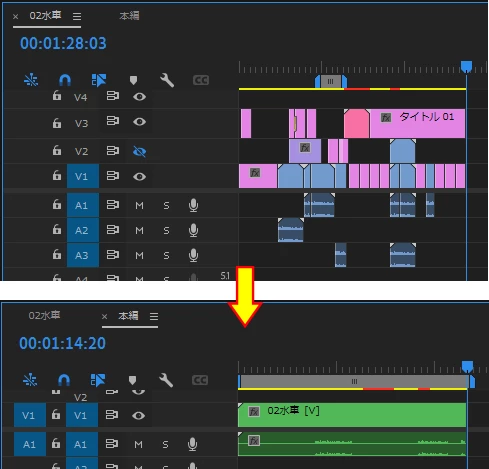Select タイトル 01 clip on V3
The height and width of the screenshot is (469, 489).
point(417,123)
